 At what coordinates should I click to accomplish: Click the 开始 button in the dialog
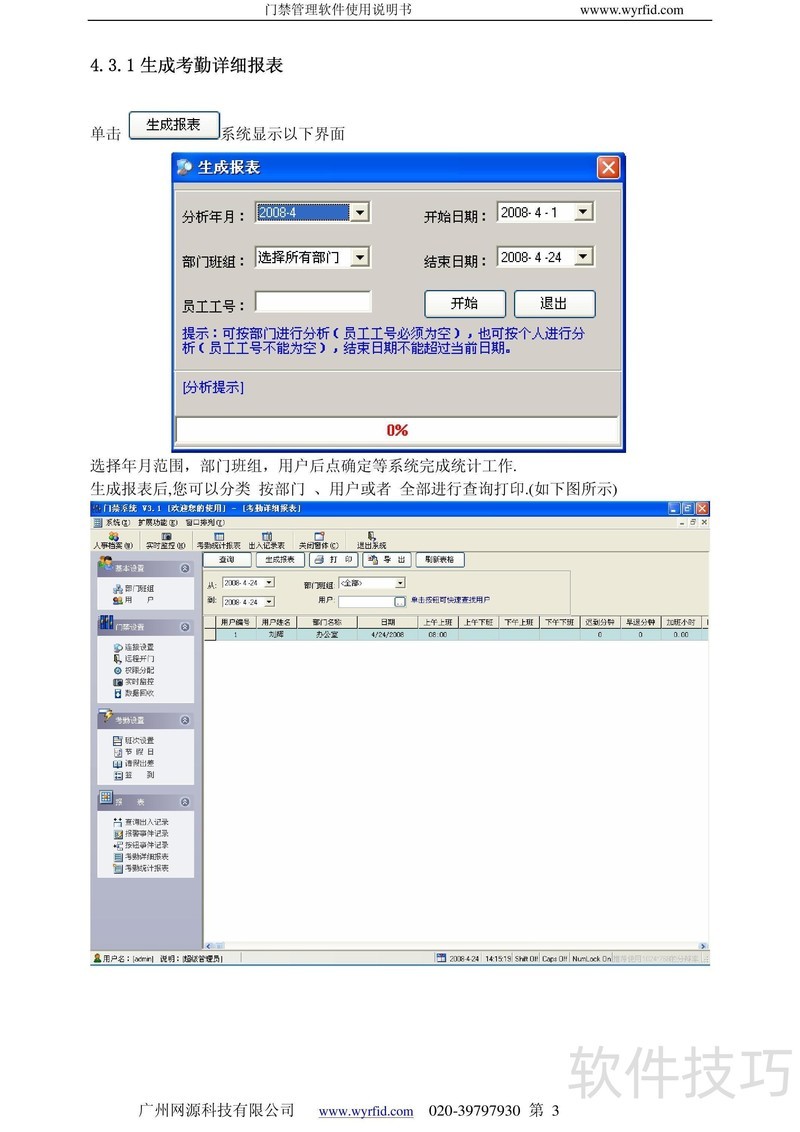click(464, 304)
